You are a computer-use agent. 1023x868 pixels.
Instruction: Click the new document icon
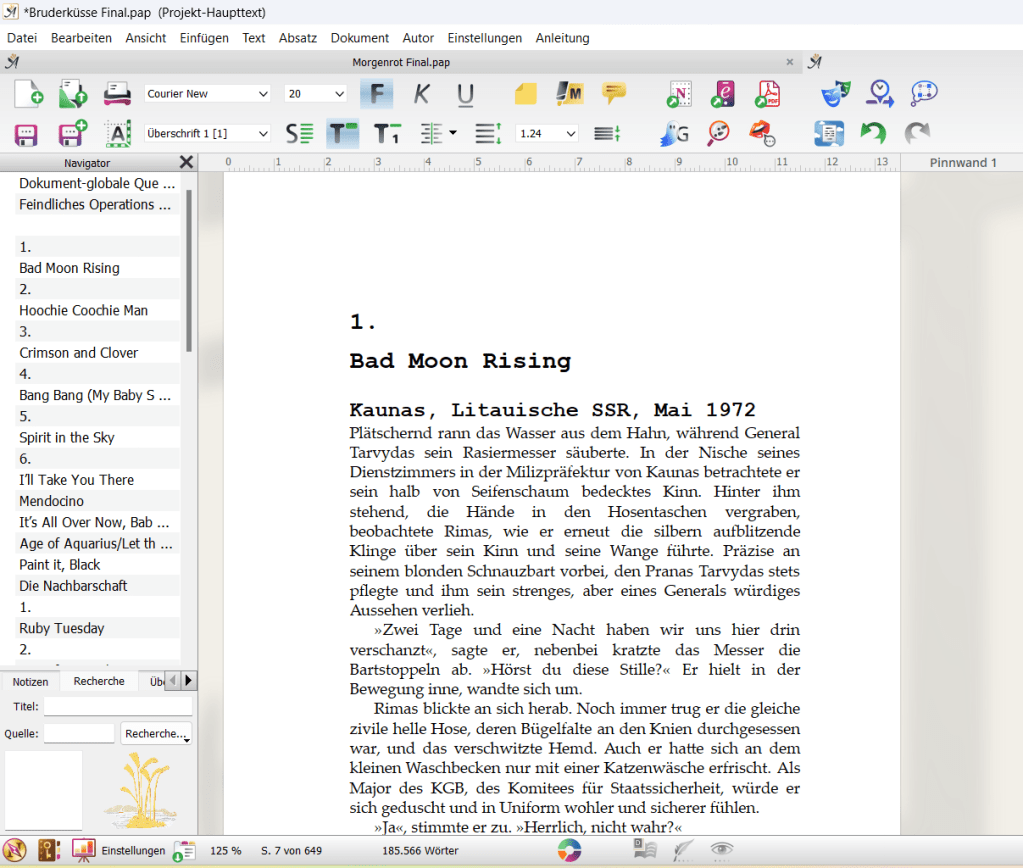click(x=28, y=94)
